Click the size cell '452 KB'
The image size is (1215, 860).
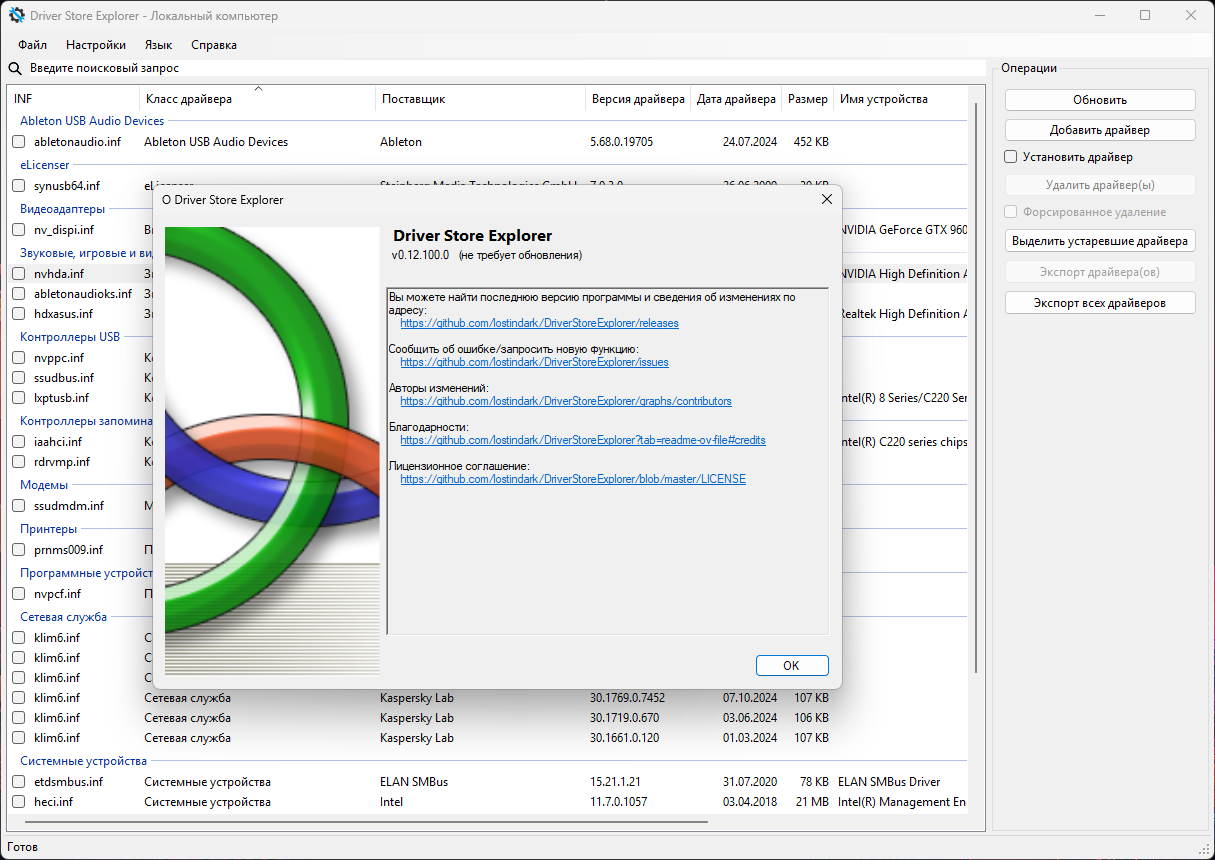pyautogui.click(x=811, y=142)
